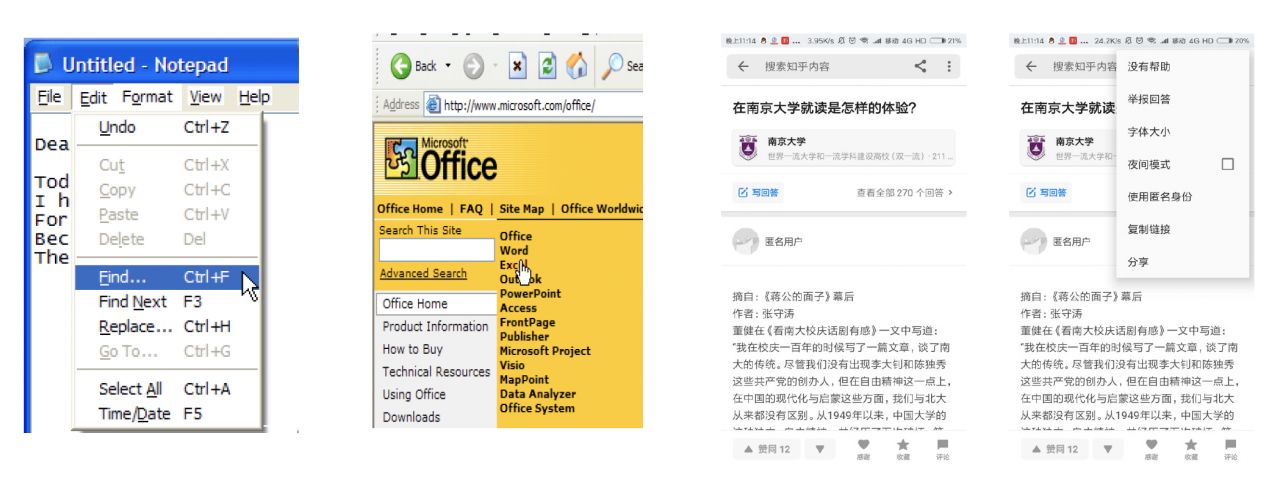Image resolution: width=1280 pixels, height=486 pixels.
Task: Choose Find... in the Edit menu
Action: pos(167,277)
